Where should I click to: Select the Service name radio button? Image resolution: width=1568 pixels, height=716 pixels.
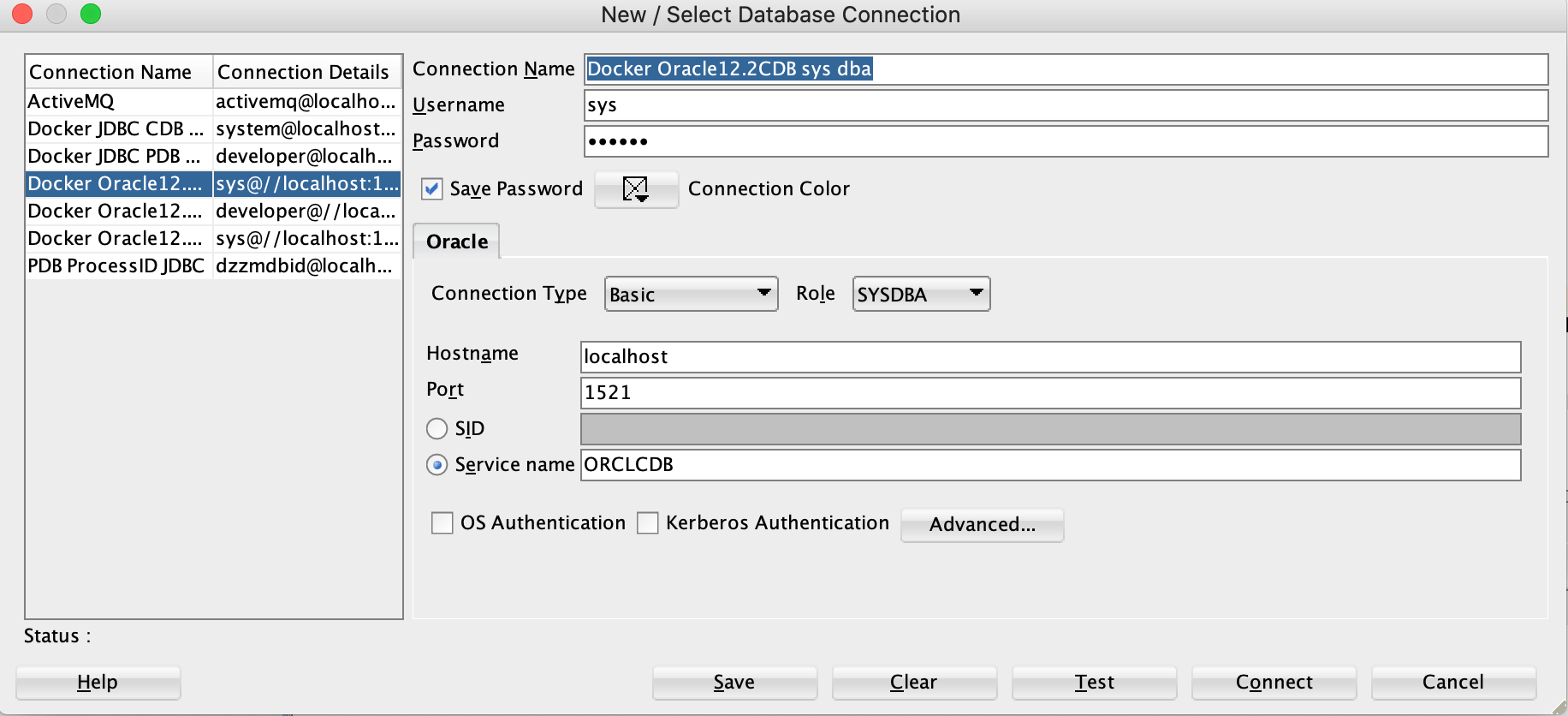click(x=437, y=464)
